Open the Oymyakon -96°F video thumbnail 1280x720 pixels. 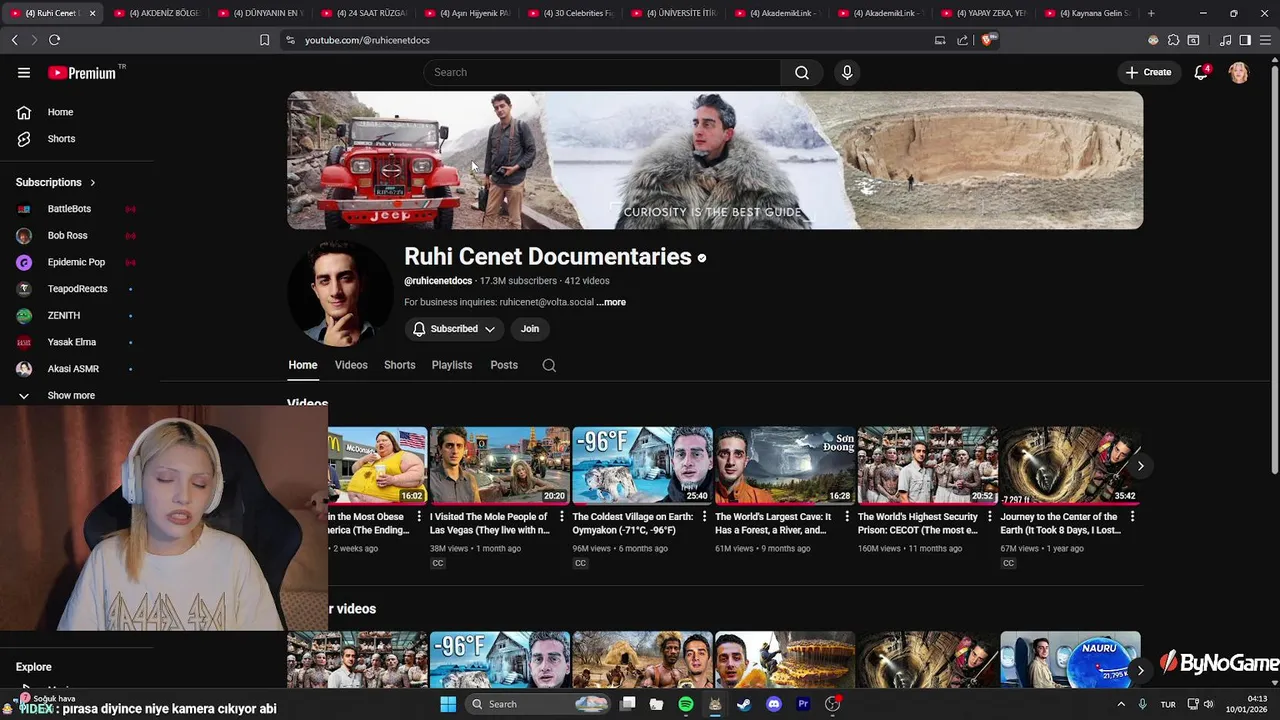click(x=642, y=465)
